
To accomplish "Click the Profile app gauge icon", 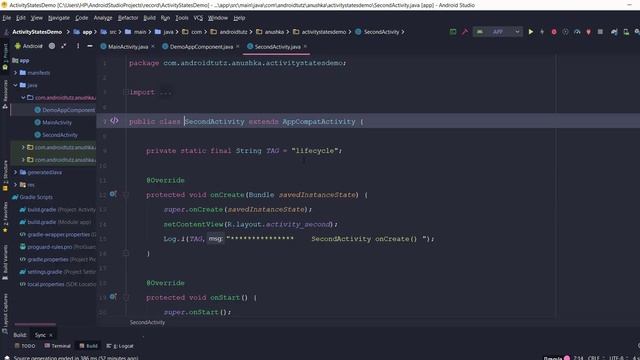I will pyautogui.click(x=577, y=32).
